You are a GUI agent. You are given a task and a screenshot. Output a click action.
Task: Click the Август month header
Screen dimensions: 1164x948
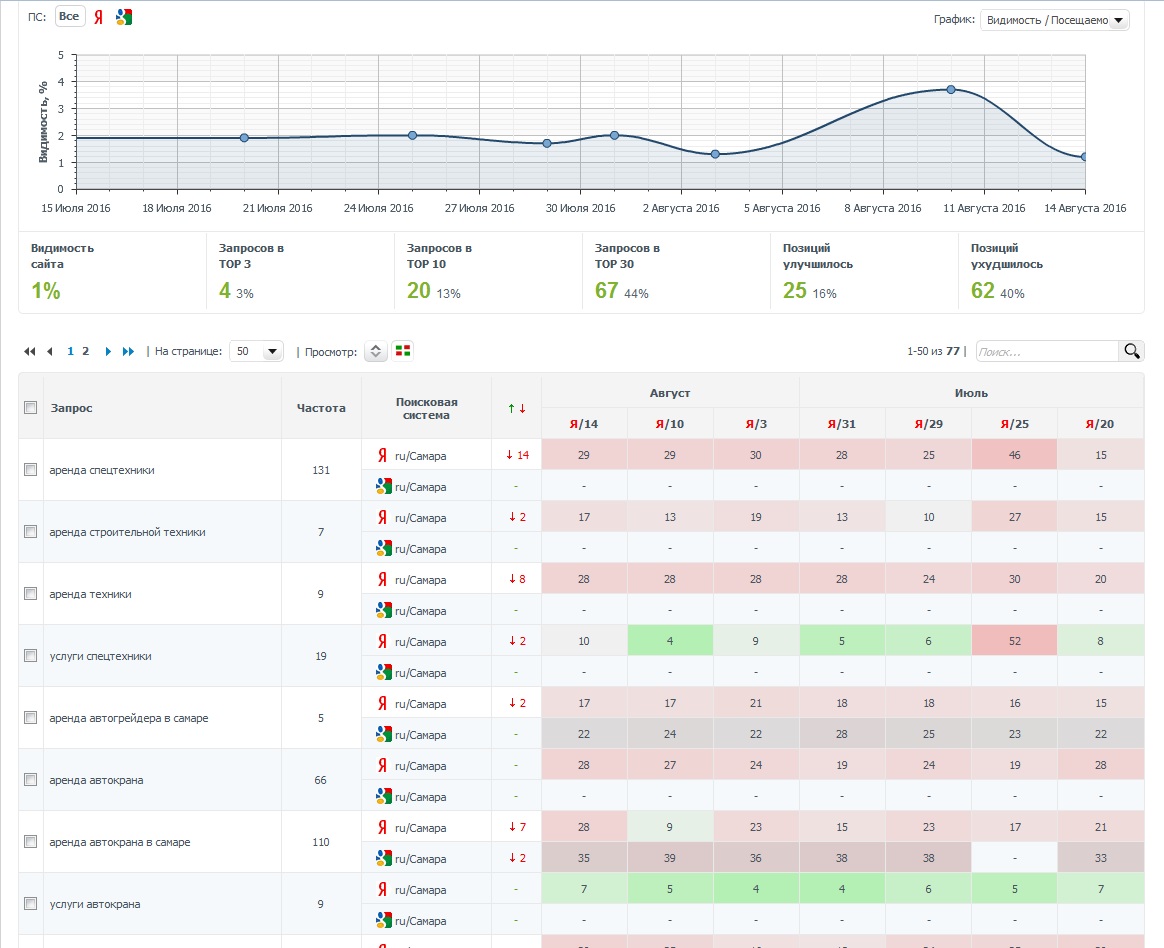(670, 393)
